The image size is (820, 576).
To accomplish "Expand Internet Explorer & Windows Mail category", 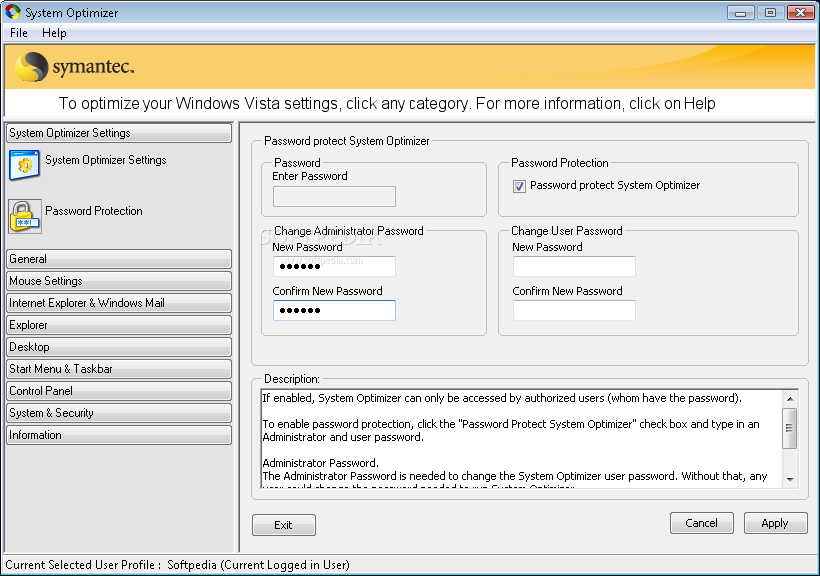I will [x=119, y=303].
